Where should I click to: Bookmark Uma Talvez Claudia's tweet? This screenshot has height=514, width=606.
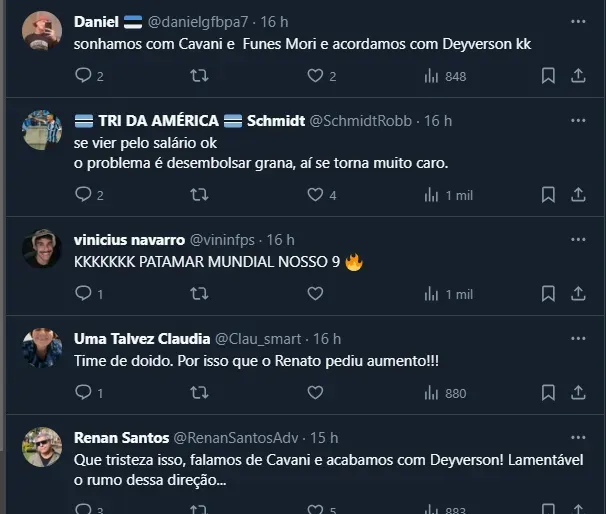(548, 393)
